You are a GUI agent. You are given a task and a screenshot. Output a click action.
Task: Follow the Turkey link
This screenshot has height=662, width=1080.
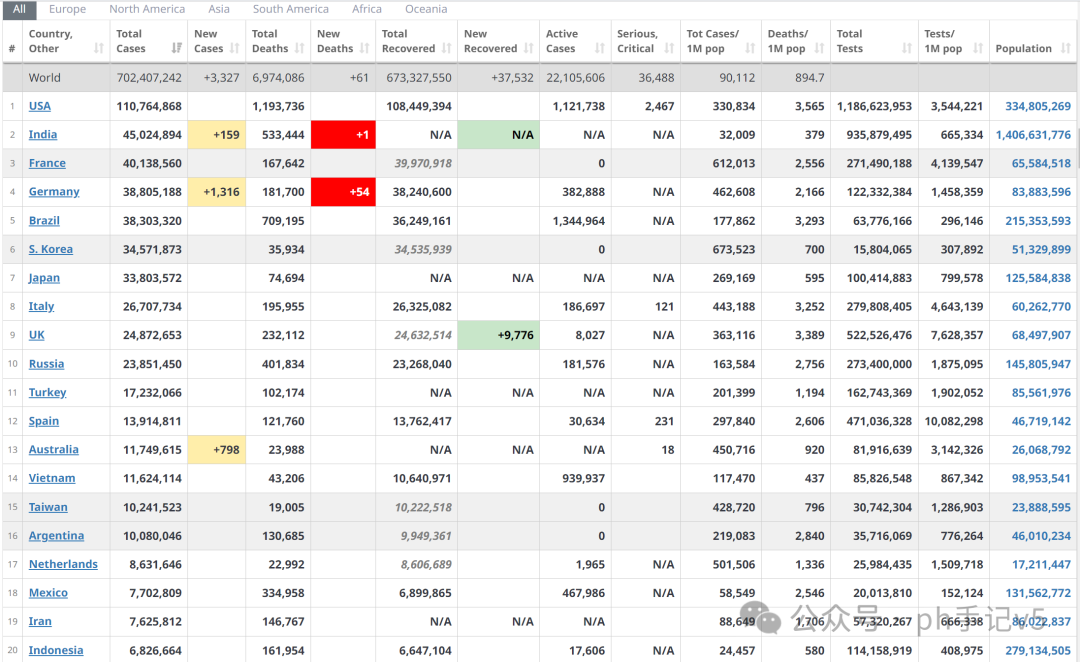click(x=48, y=392)
